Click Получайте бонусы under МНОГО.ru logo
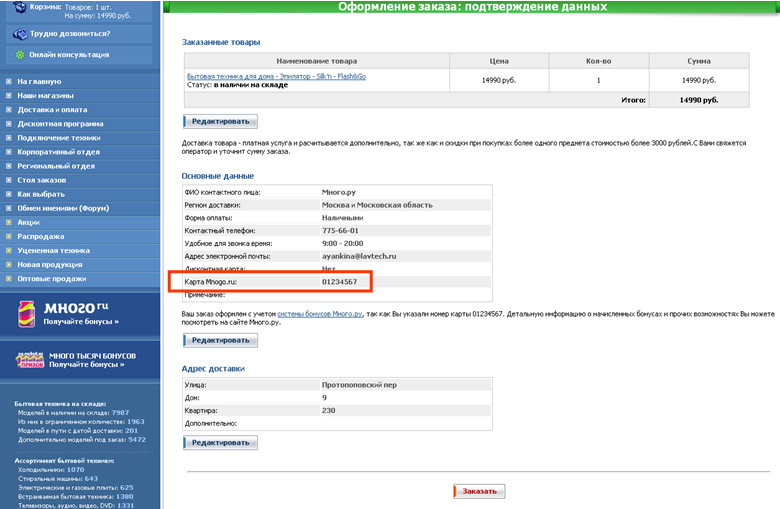This screenshot has height=509, width=780. [81, 322]
